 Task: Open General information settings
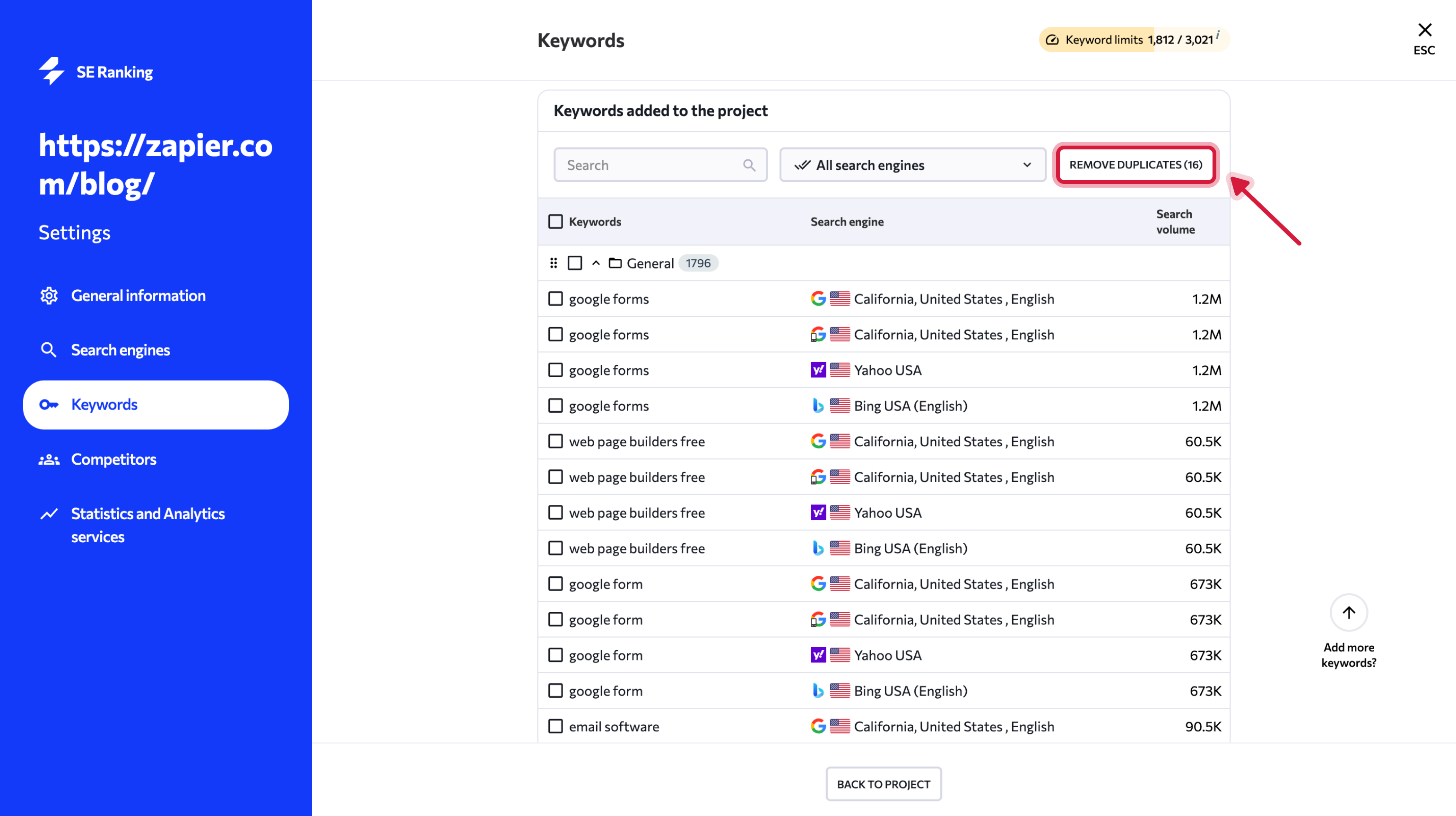click(138, 295)
